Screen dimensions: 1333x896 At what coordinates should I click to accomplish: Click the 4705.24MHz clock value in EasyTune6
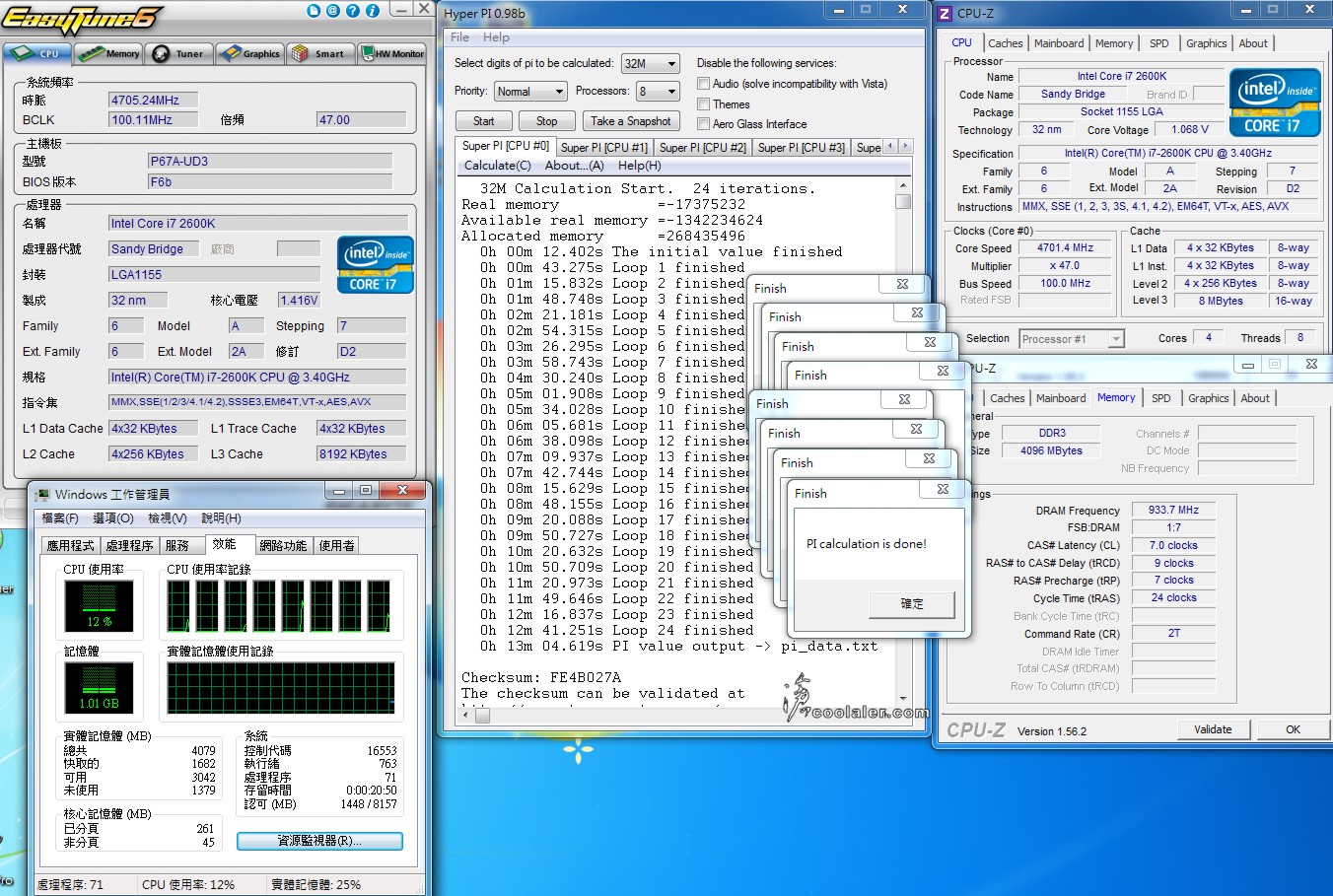[153, 101]
